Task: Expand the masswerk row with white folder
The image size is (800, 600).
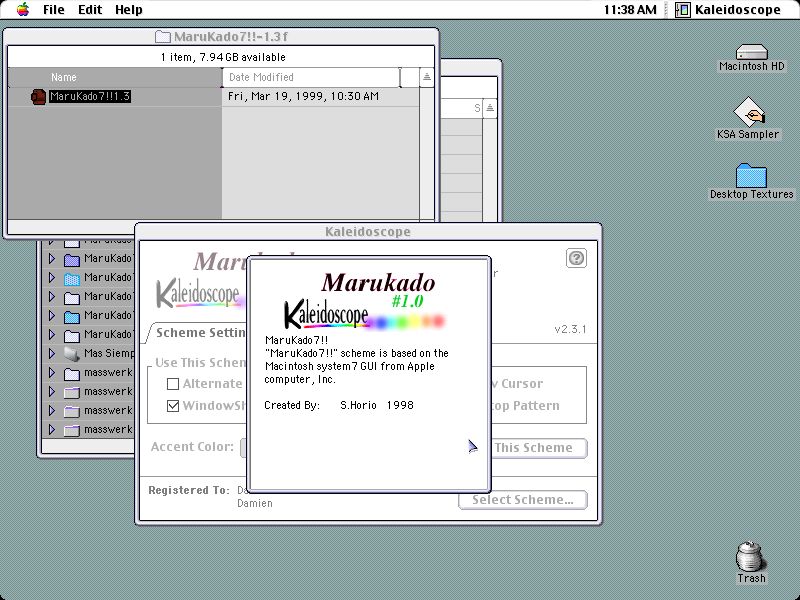Action: click(52, 373)
